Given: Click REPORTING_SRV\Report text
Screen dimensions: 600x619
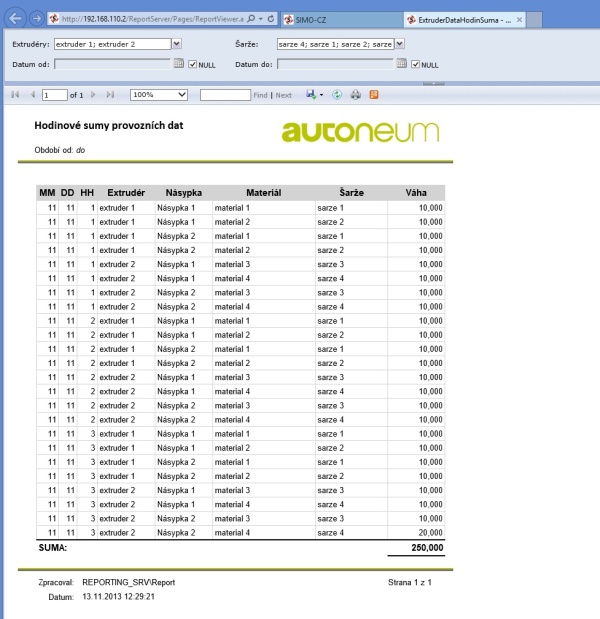Looking at the screenshot, I should pos(129,582).
